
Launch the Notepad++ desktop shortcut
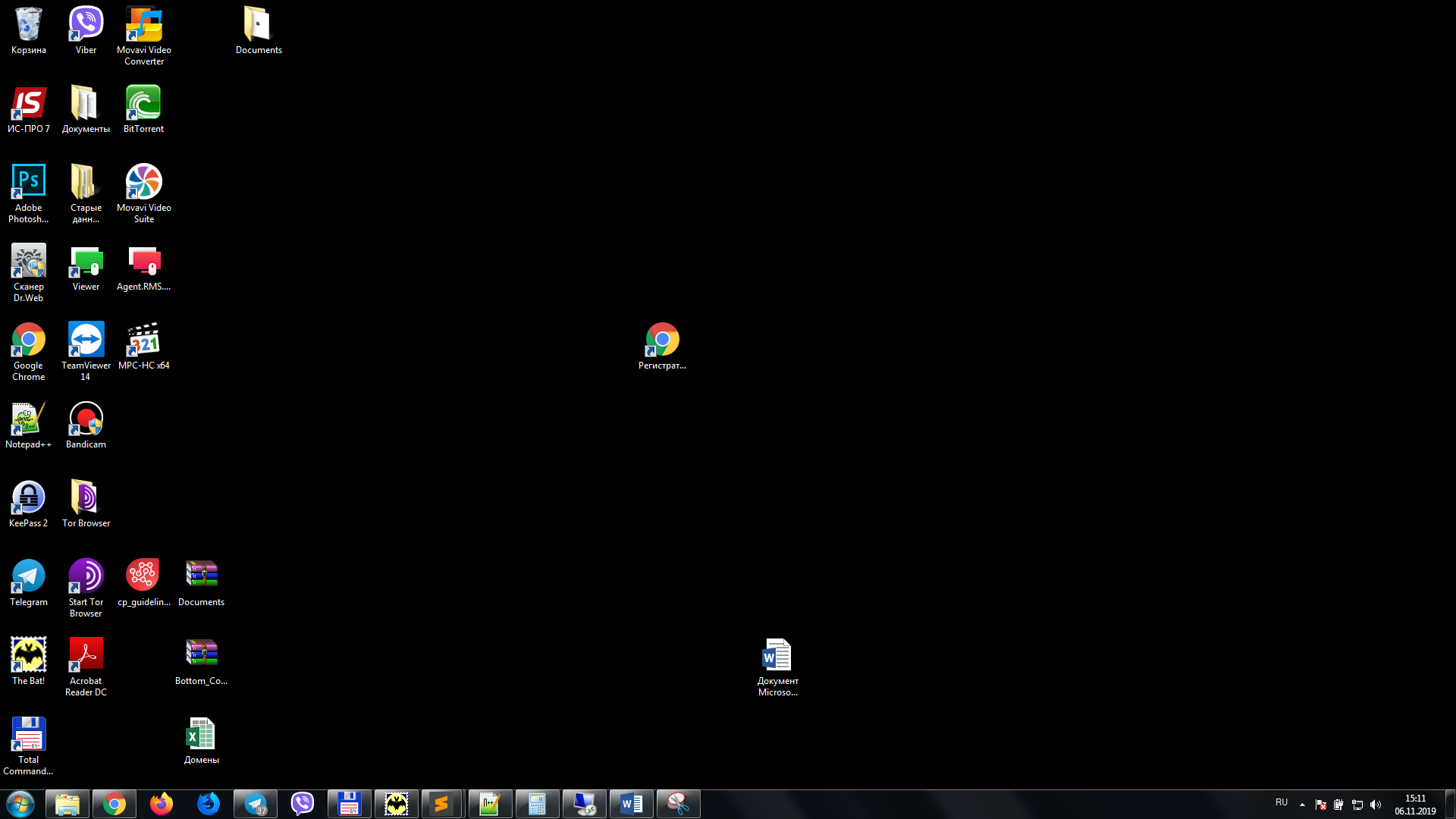29,425
